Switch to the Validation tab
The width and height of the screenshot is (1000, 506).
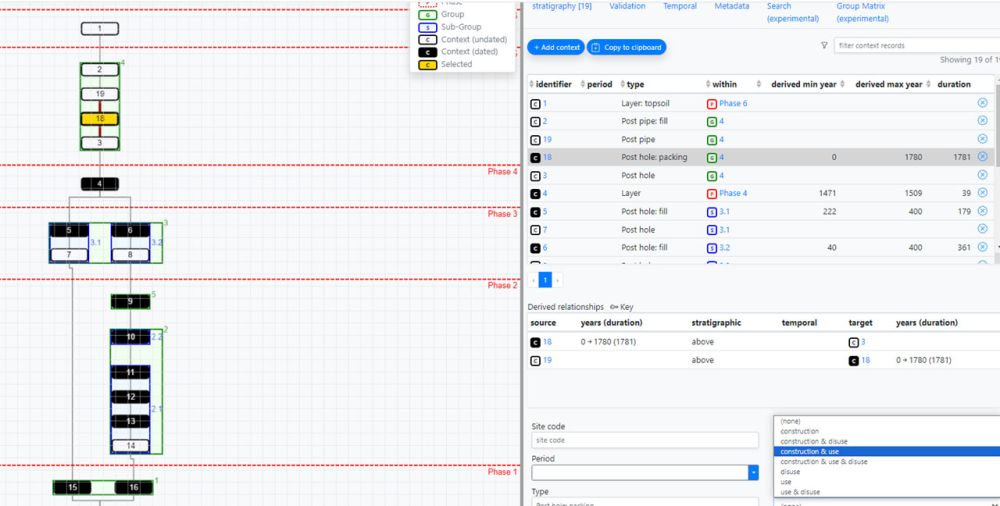pos(627,6)
